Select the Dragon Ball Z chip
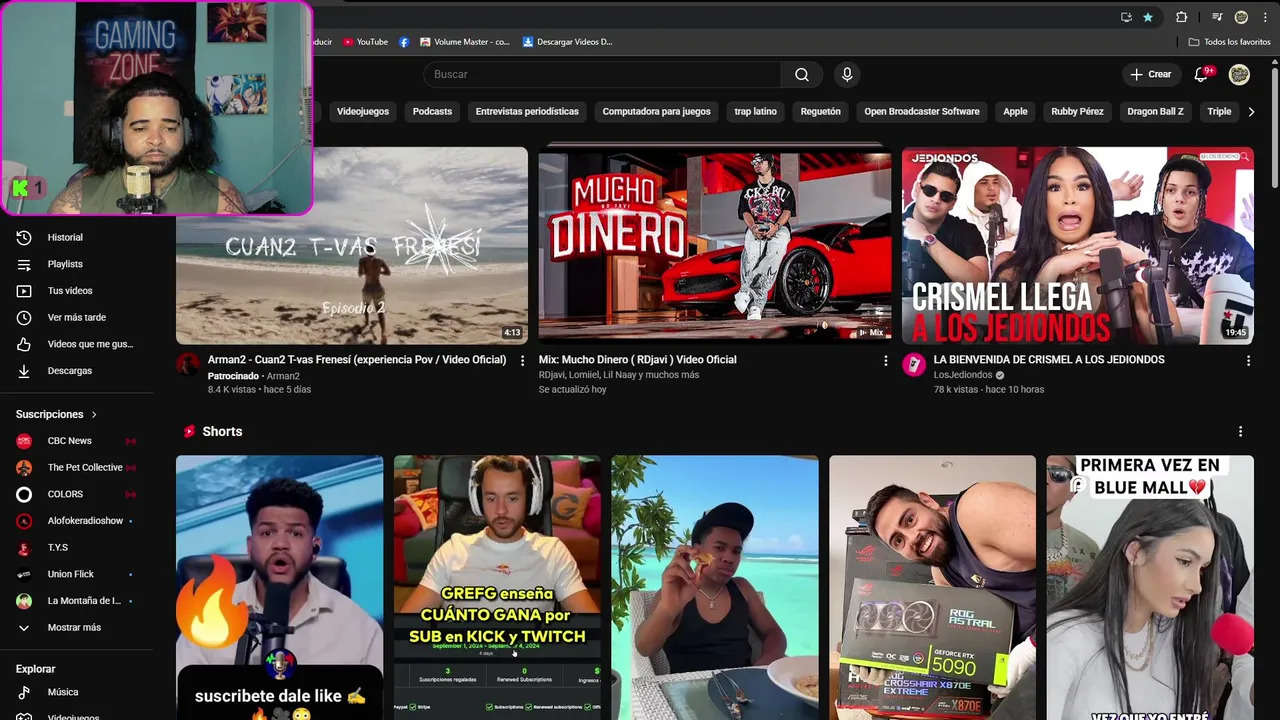The width and height of the screenshot is (1280, 720). [1155, 111]
